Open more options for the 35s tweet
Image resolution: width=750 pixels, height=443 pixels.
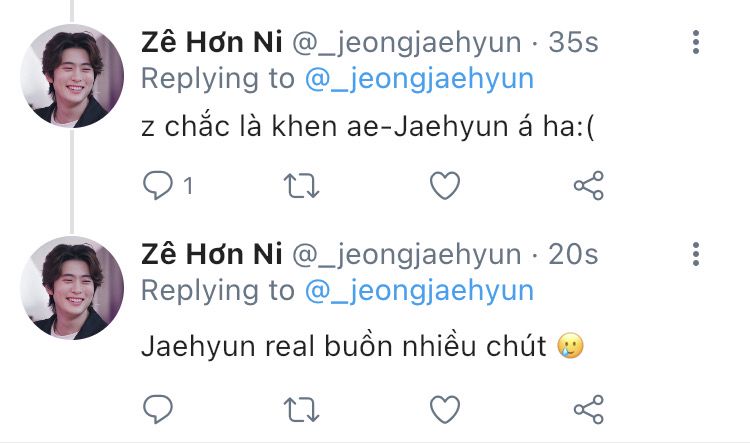[696, 42]
